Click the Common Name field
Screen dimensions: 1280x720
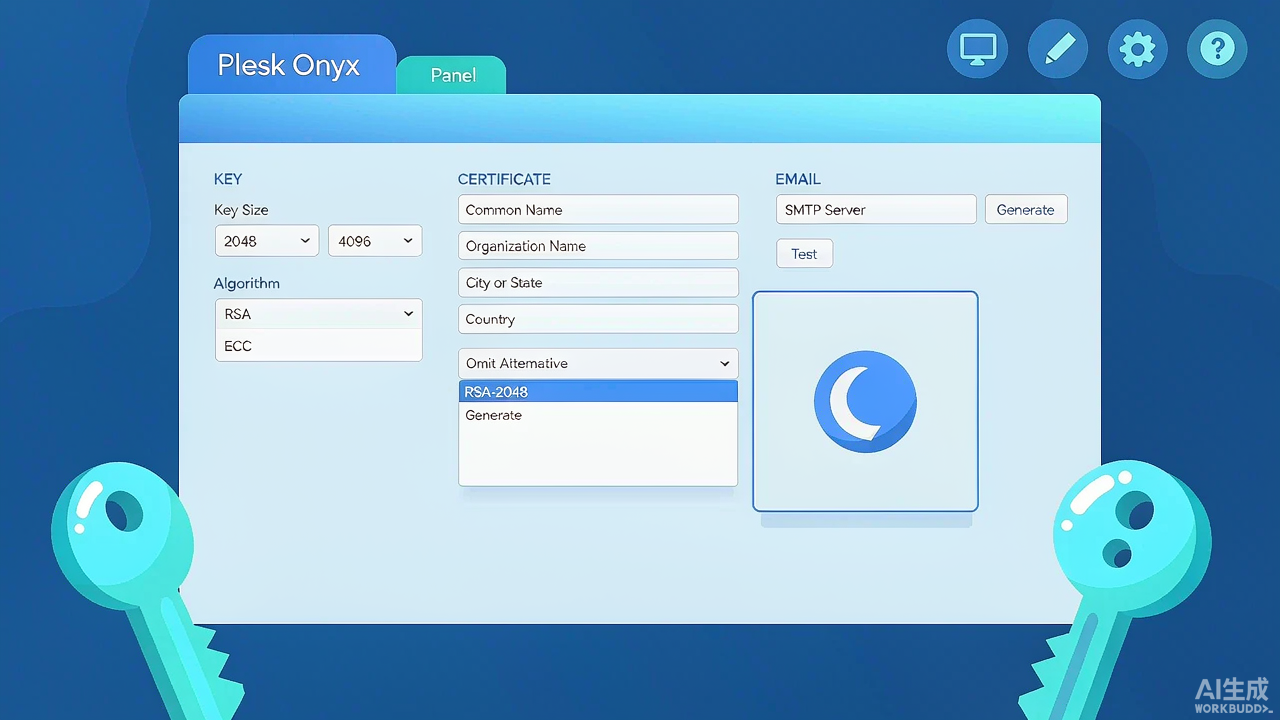pyautogui.click(x=598, y=210)
